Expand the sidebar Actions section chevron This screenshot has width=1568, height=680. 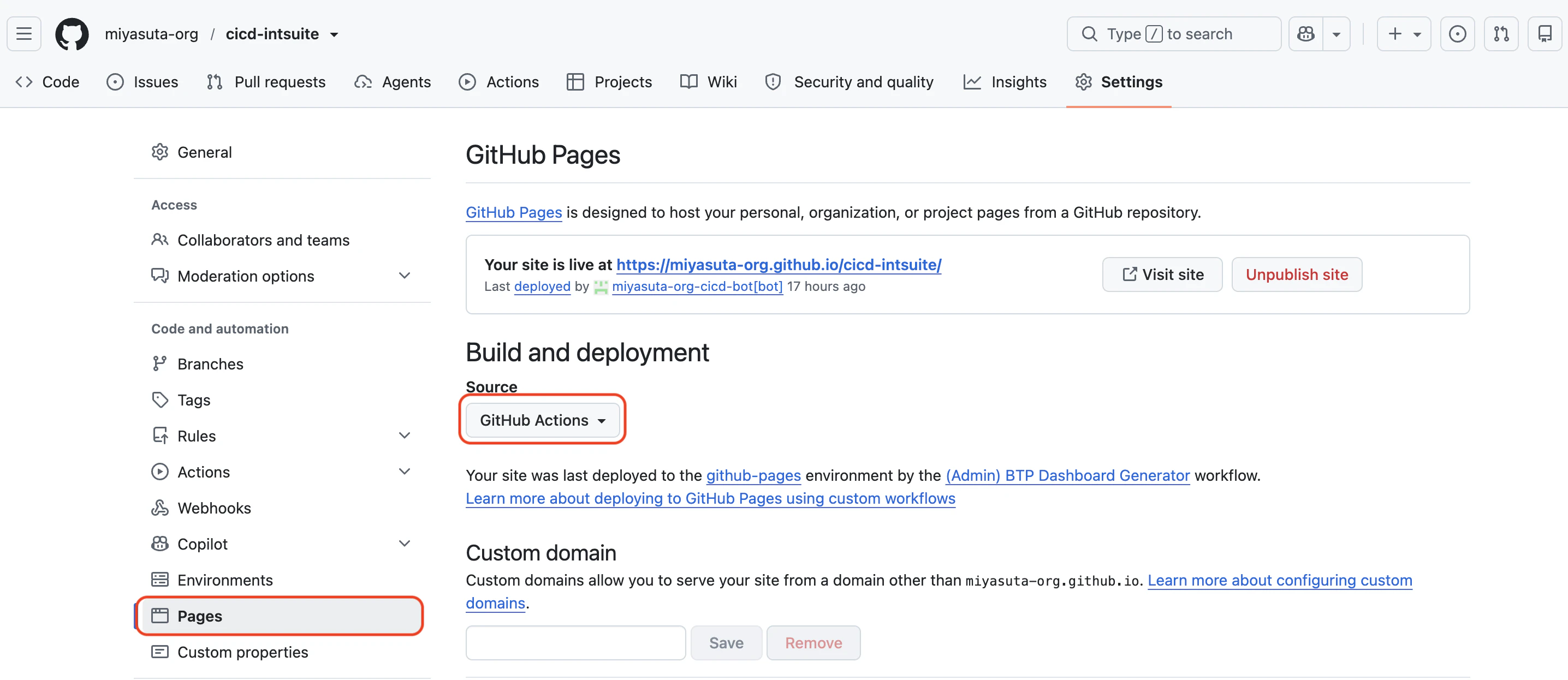(404, 472)
